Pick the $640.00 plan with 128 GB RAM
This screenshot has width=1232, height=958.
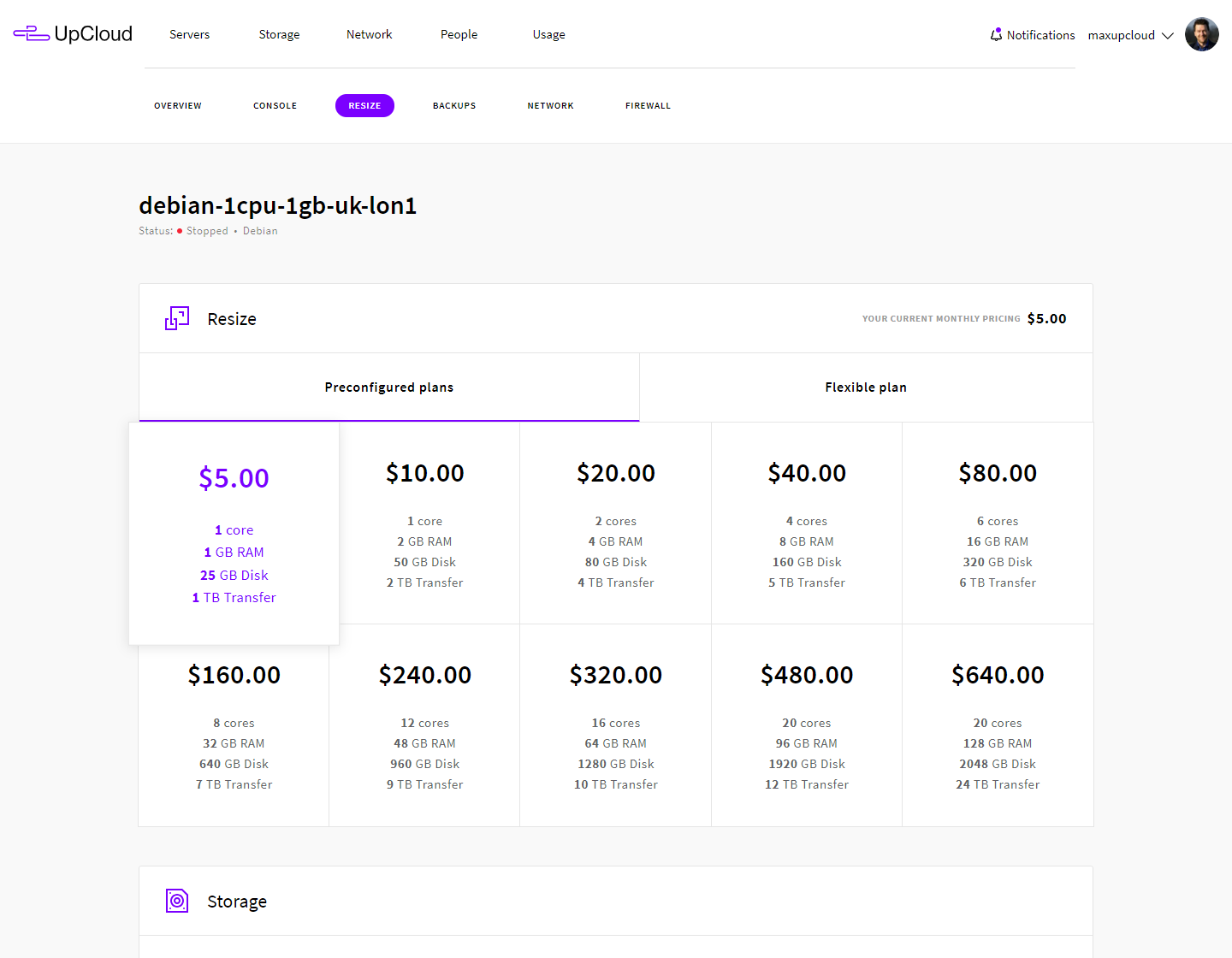997,725
